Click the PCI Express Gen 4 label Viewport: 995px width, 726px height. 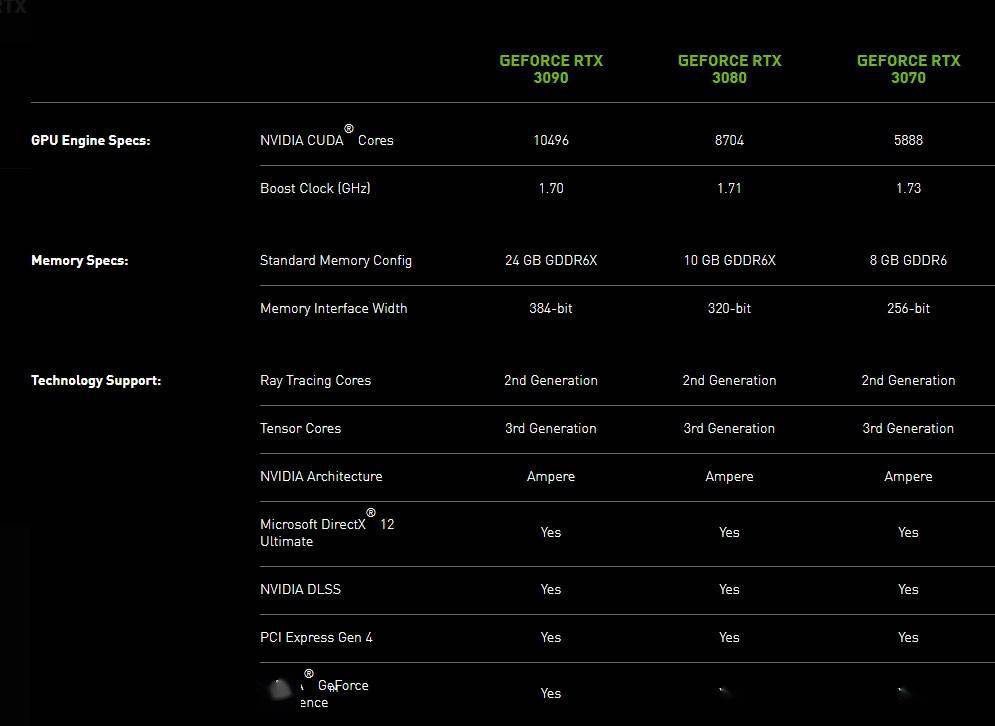pos(316,637)
